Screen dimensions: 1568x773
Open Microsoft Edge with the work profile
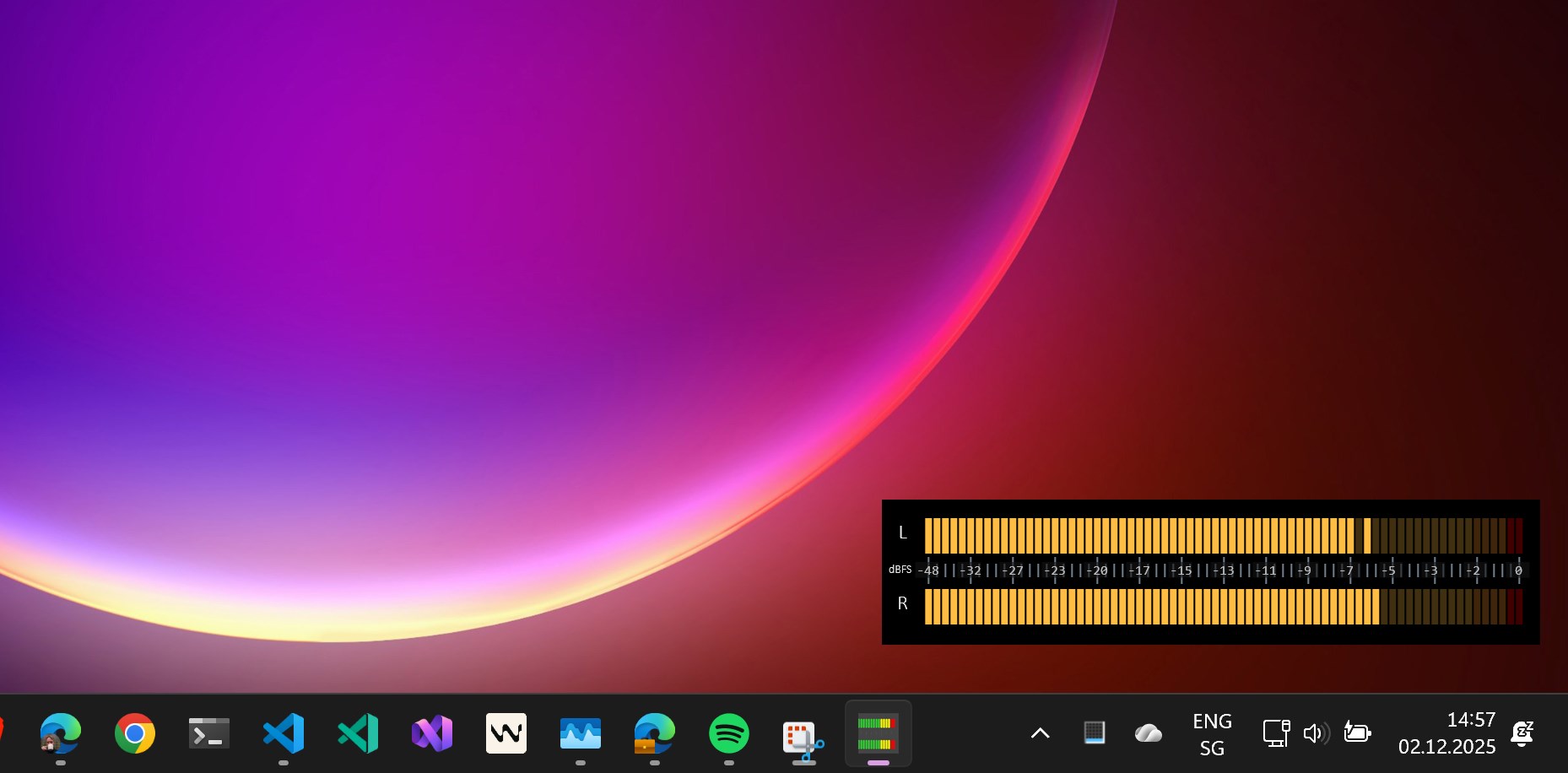[x=654, y=732]
